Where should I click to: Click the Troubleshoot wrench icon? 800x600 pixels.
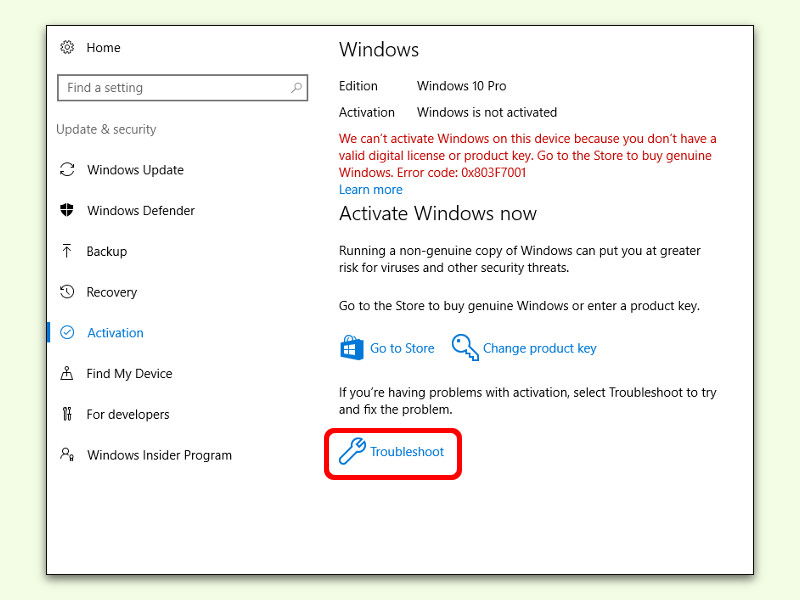click(353, 451)
